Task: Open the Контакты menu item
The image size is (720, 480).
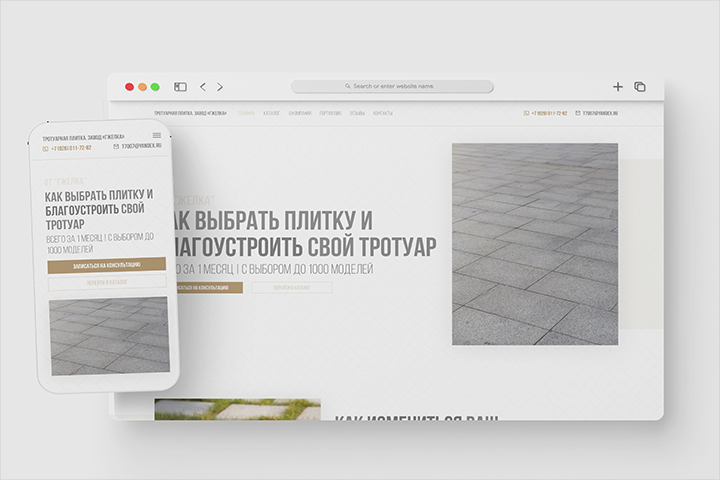Action: [x=382, y=113]
